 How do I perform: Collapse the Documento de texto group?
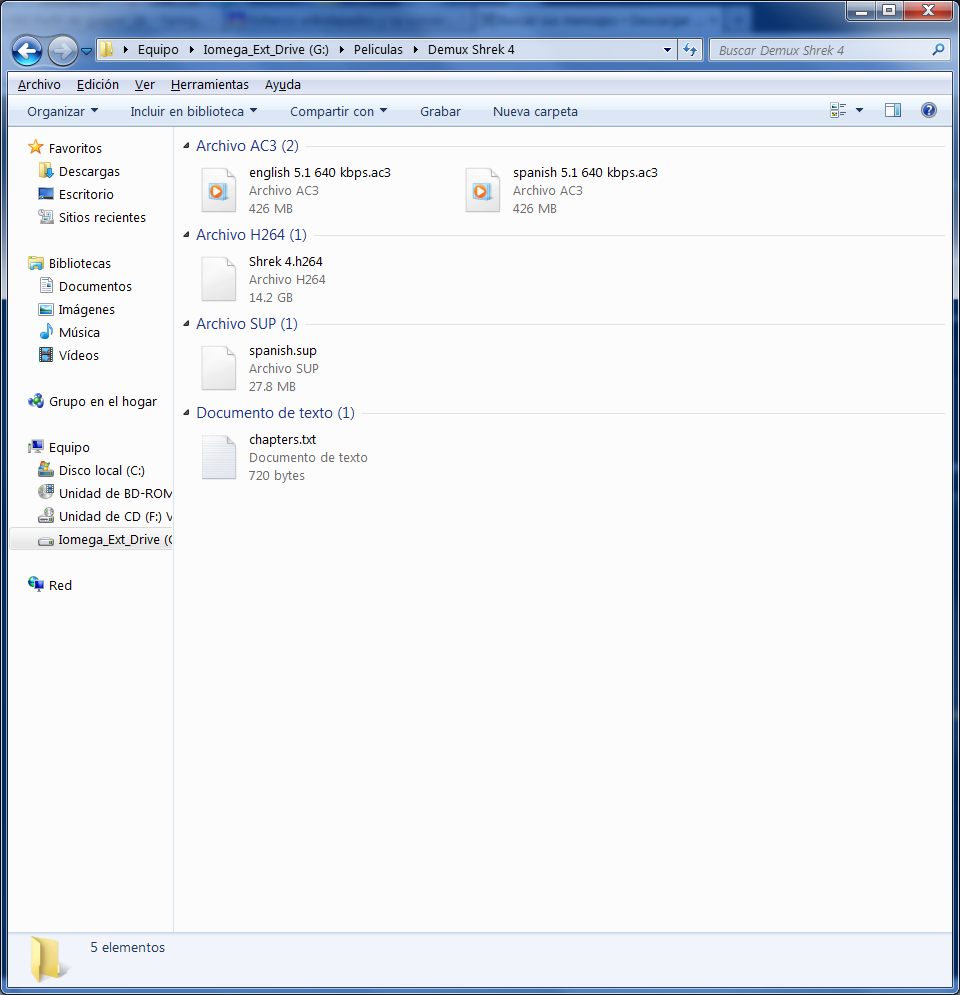tap(186, 412)
